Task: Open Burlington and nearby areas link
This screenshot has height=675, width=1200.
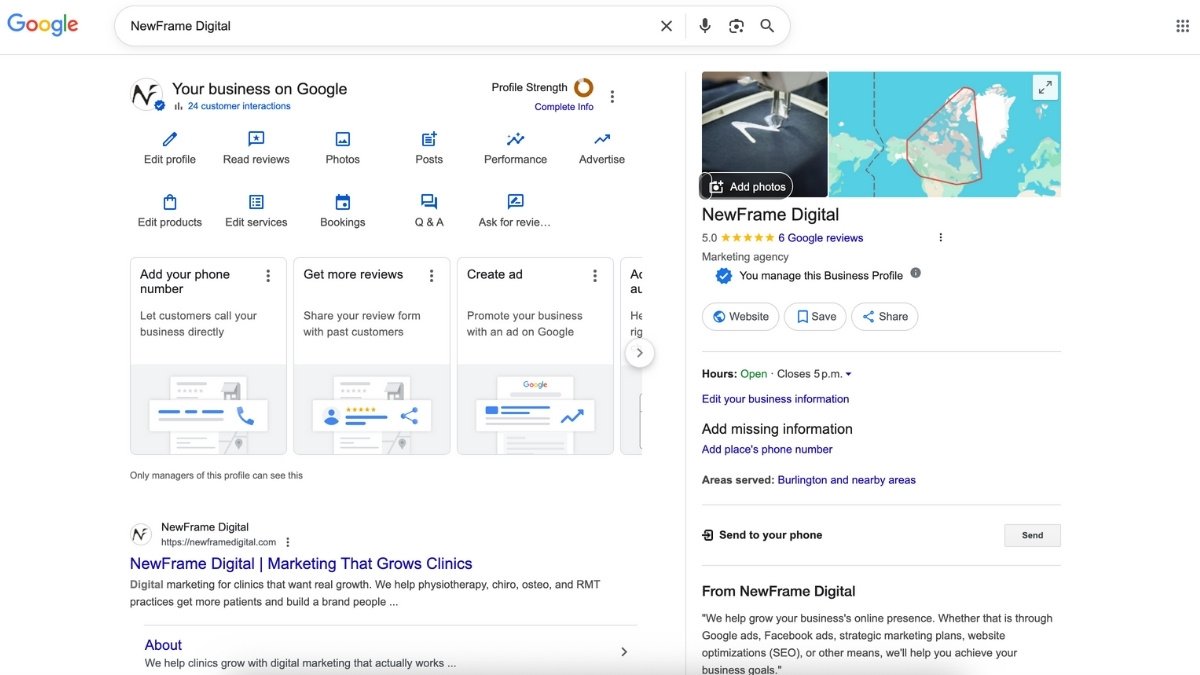Action: (x=846, y=480)
